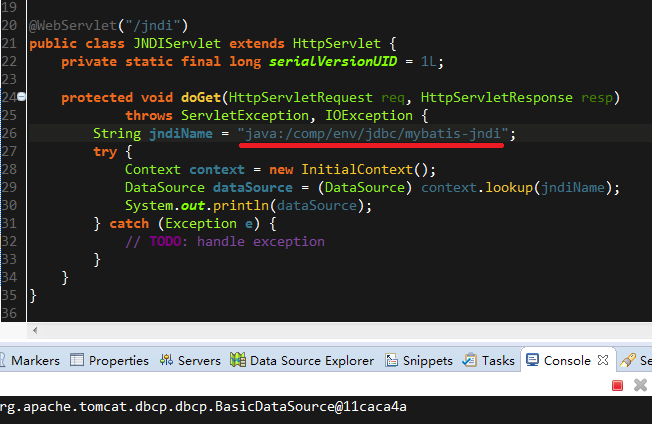Viewport: 652px width, 426px height.
Task: Click the Properties tab table icon
Action: pyautogui.click(x=77, y=360)
